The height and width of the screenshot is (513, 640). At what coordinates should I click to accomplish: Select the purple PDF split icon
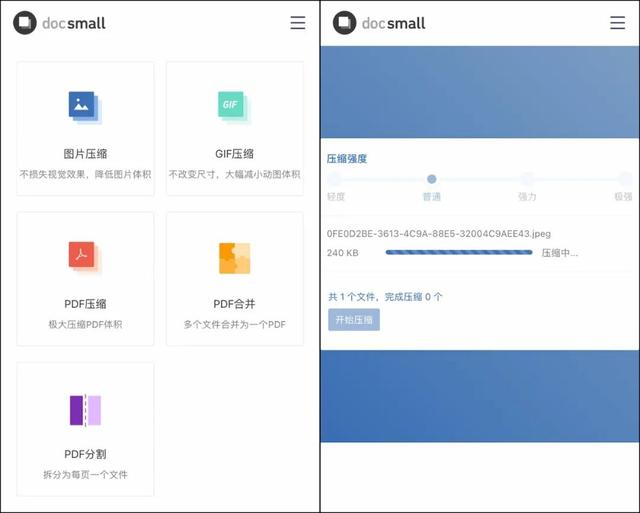[x=85, y=410]
